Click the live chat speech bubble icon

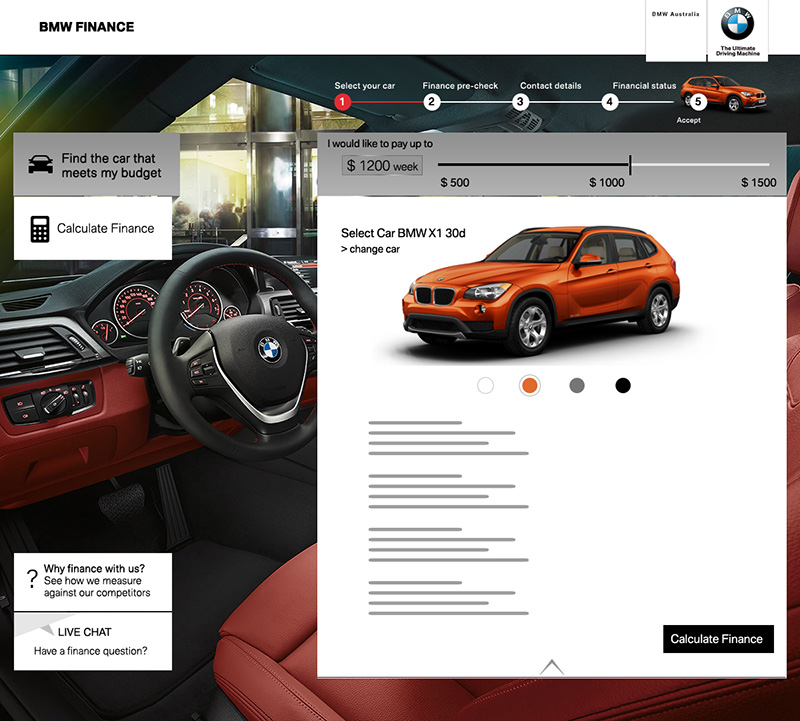click(x=36, y=628)
